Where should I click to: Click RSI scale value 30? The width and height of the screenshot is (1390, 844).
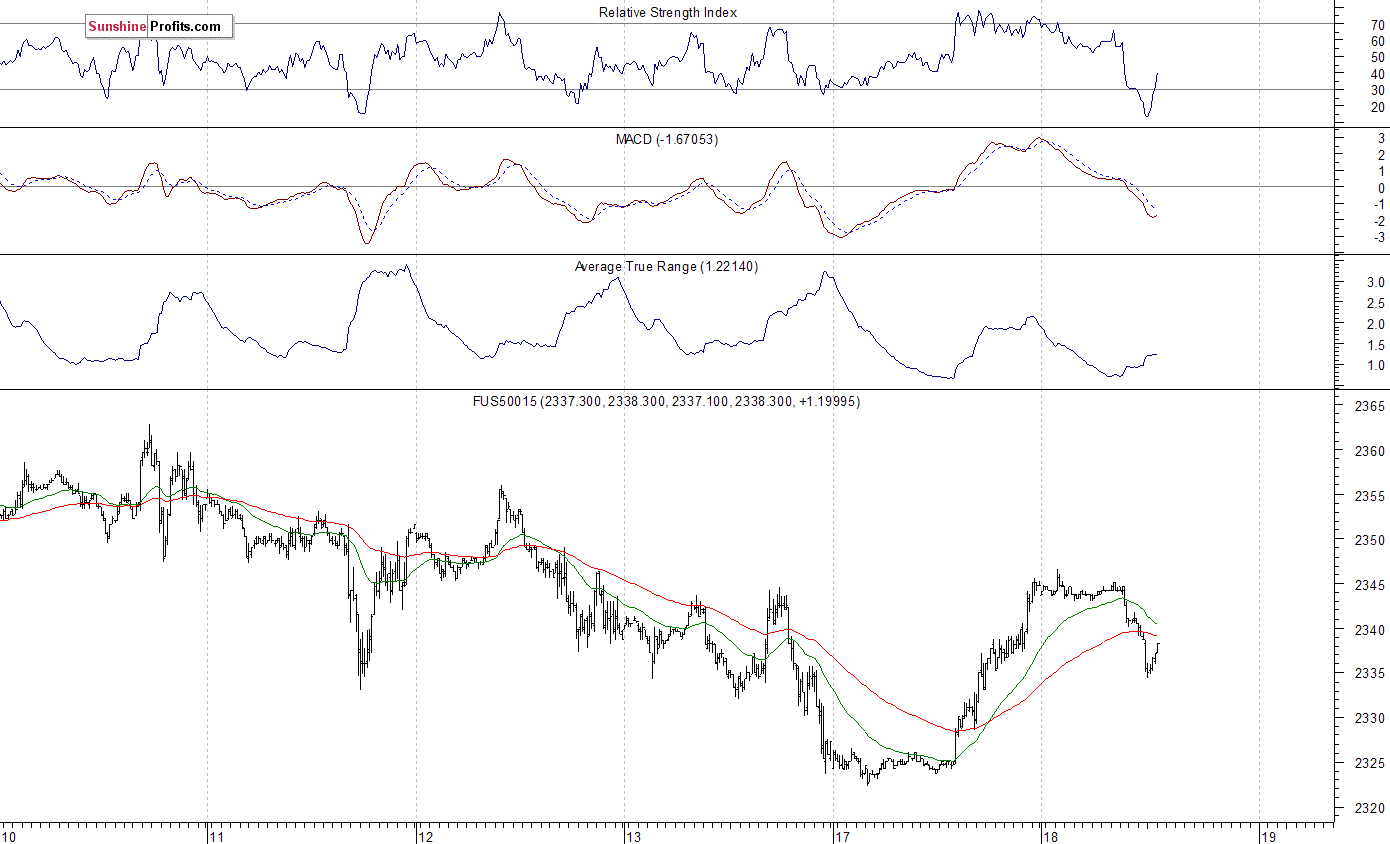pos(1376,90)
